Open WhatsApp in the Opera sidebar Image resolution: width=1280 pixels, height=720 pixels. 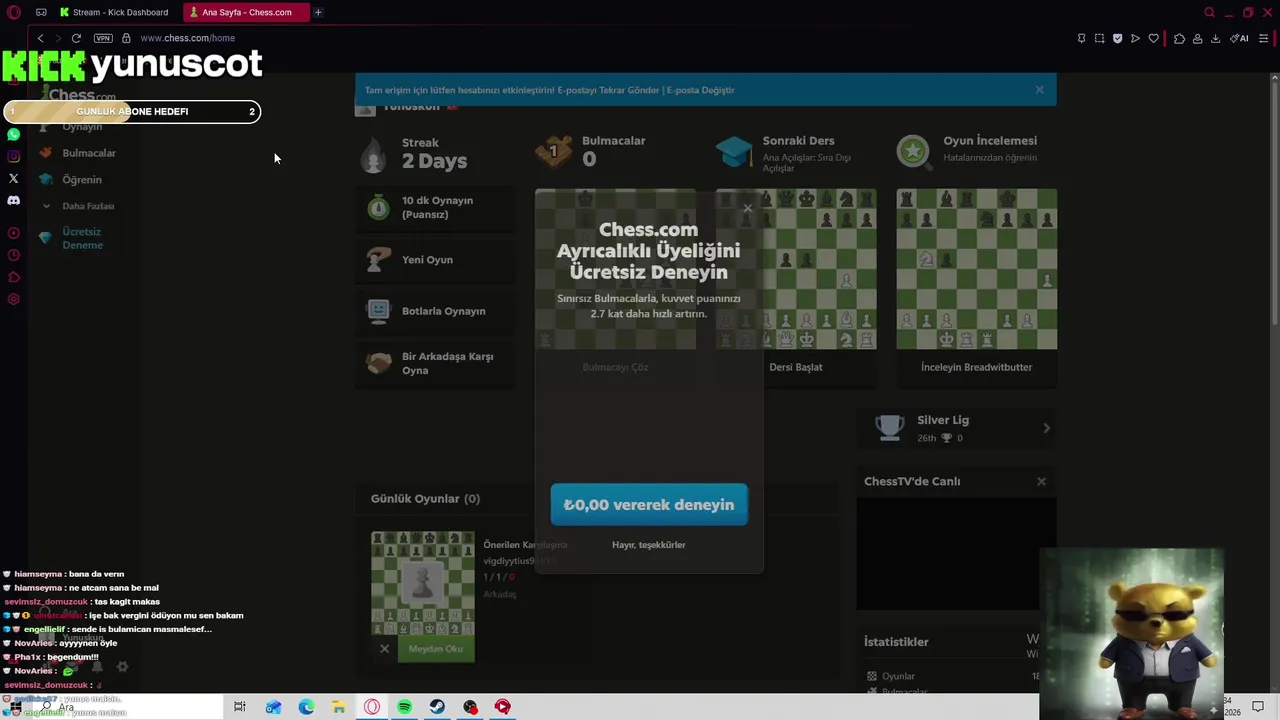[13, 134]
